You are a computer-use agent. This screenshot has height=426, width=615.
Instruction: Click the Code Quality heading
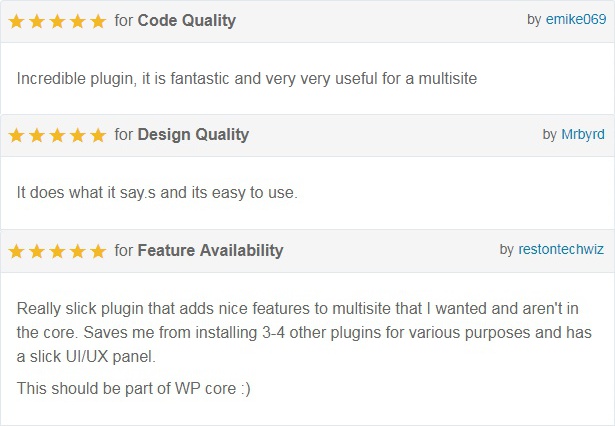click(x=187, y=21)
